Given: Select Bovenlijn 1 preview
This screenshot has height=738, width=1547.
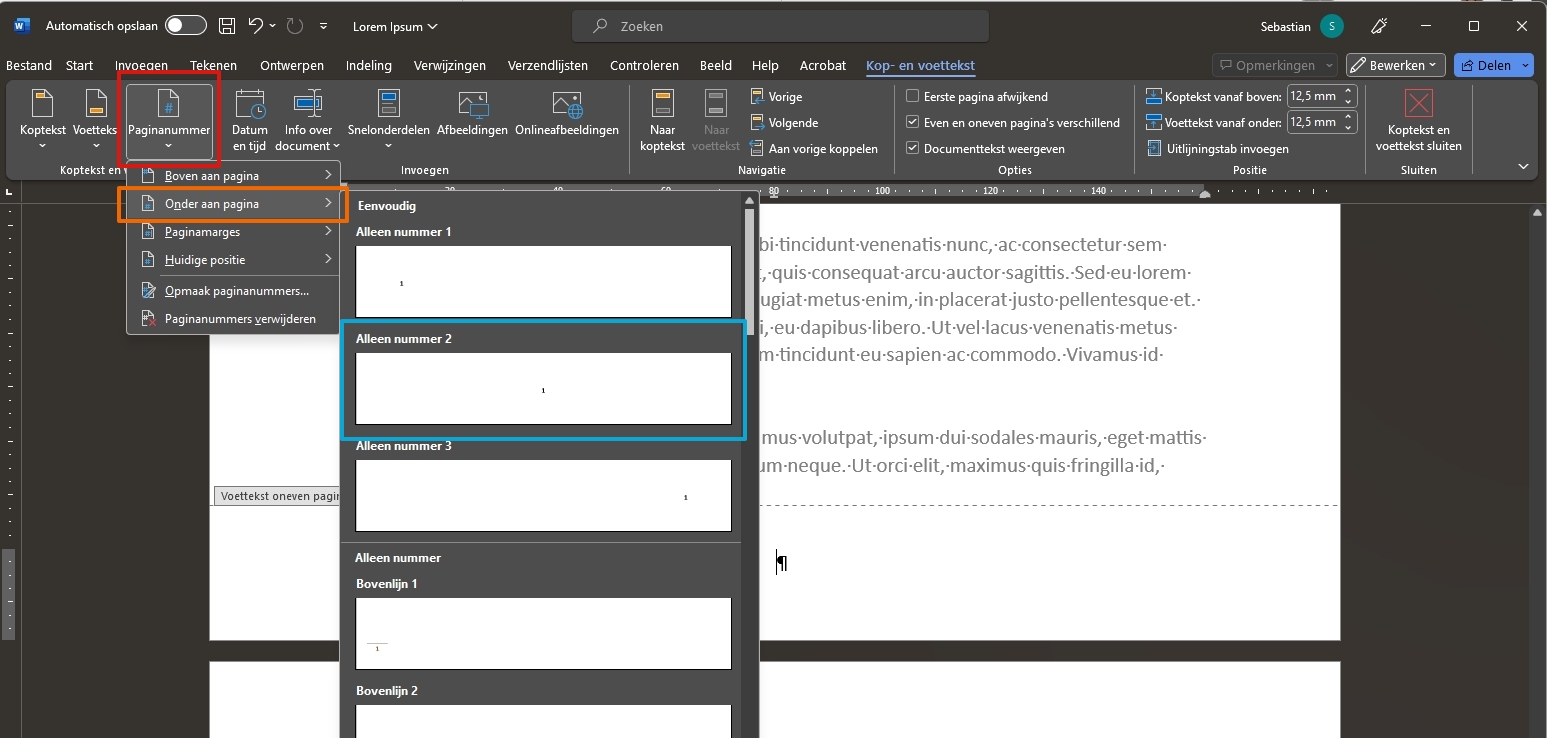Looking at the screenshot, I should pyautogui.click(x=543, y=633).
